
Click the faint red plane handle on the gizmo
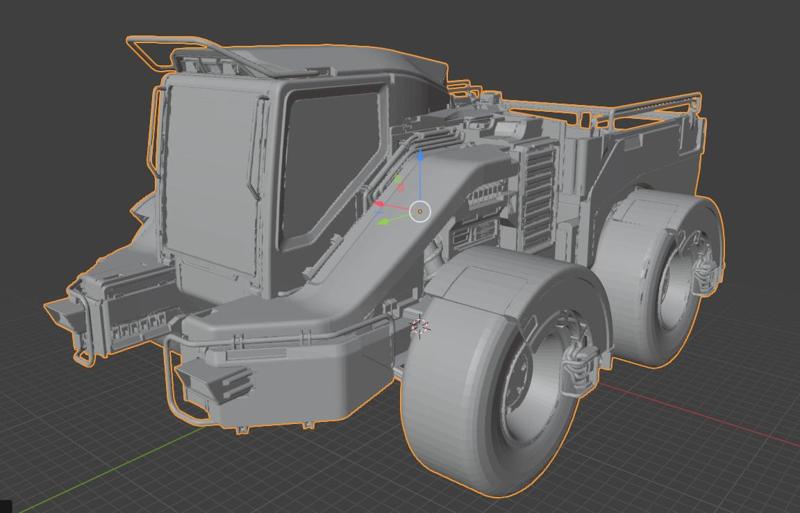pos(401,188)
